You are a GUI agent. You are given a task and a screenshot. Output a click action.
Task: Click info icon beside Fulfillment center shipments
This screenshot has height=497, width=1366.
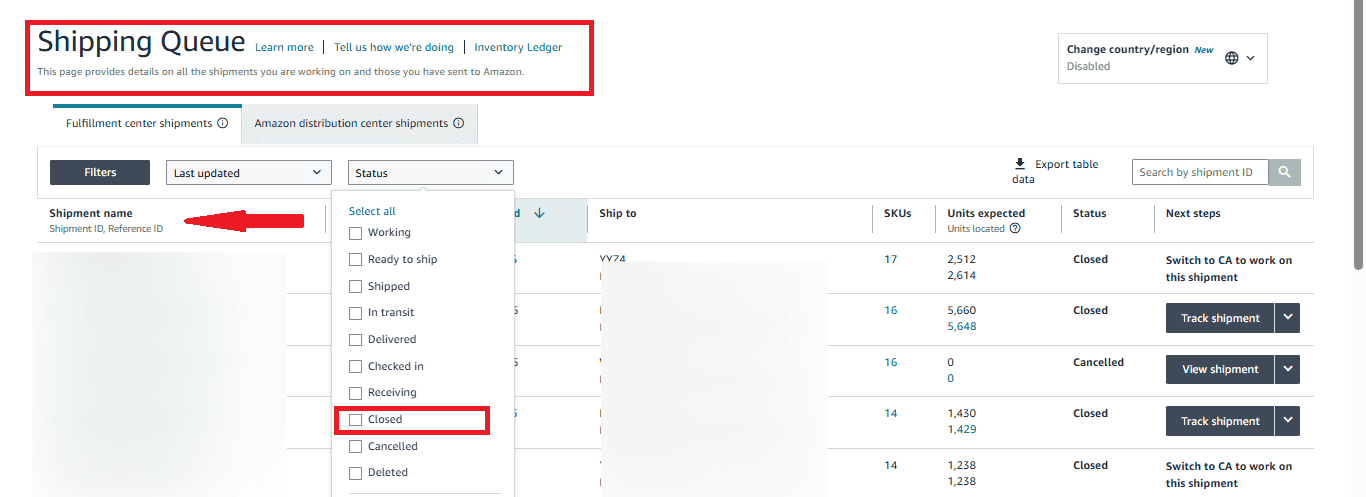[x=223, y=123]
